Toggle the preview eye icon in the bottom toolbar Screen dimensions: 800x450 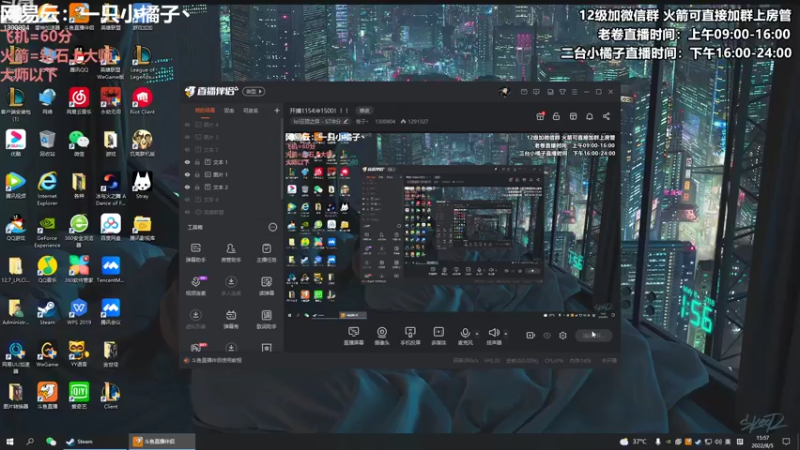coord(547,335)
